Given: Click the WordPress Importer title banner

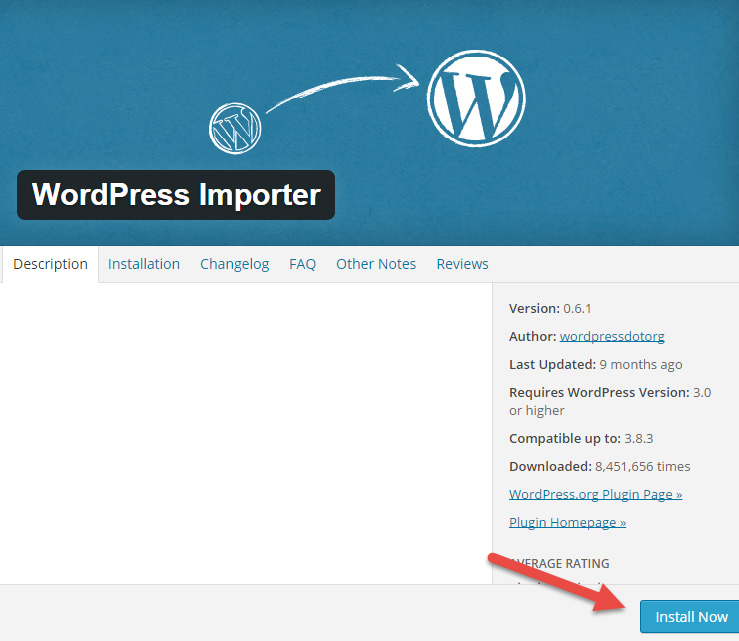Looking at the screenshot, I should 176,195.
